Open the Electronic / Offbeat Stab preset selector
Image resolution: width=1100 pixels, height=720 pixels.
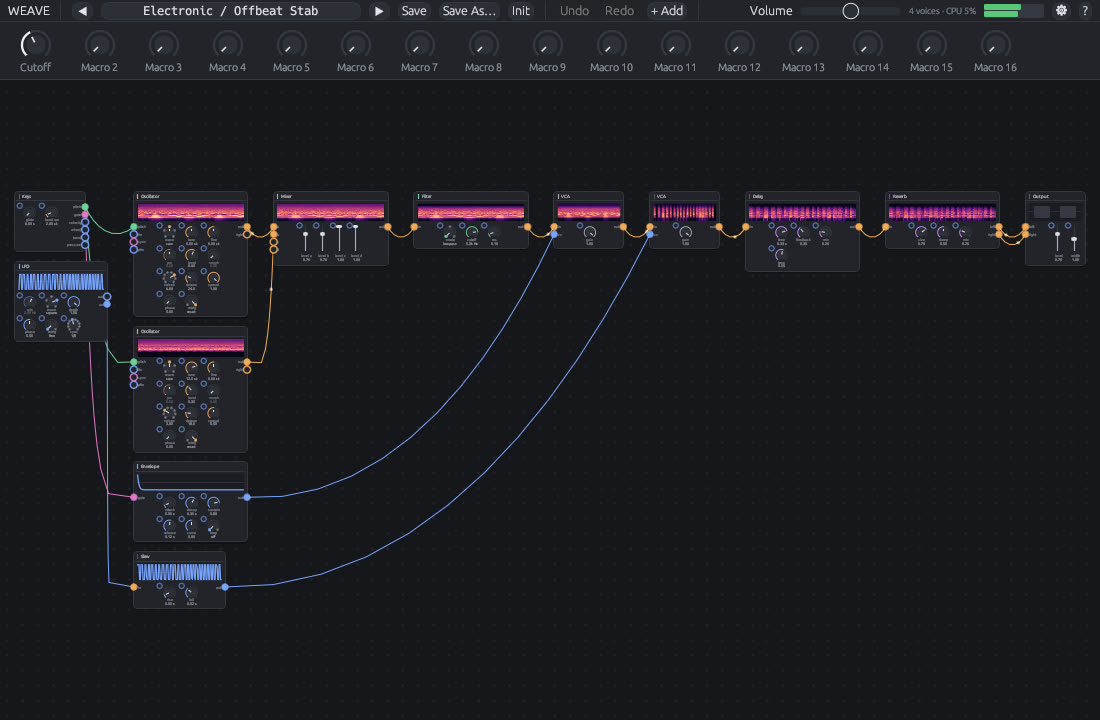(231, 11)
